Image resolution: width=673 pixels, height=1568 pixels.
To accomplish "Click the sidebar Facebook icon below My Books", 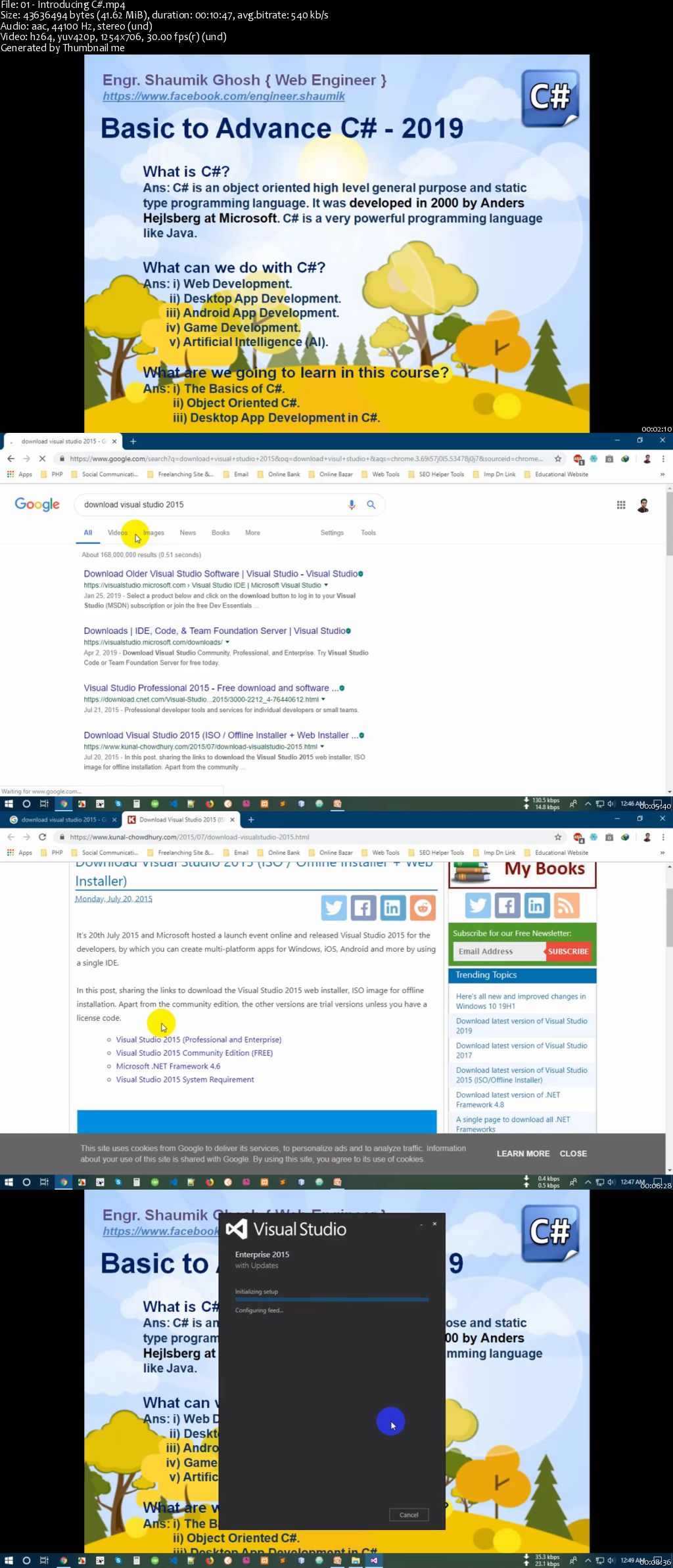I will pos(507,905).
